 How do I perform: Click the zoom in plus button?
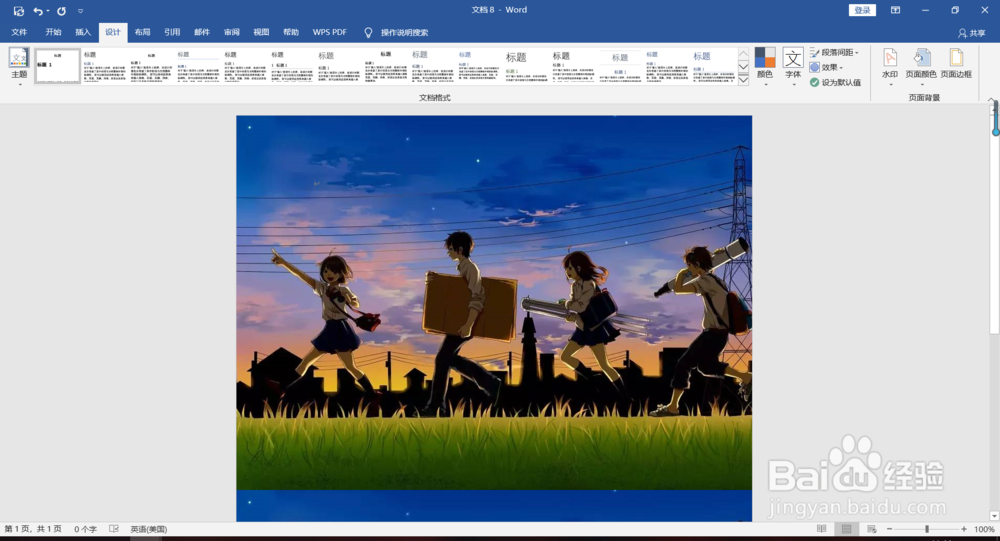pyautogui.click(x=964, y=529)
